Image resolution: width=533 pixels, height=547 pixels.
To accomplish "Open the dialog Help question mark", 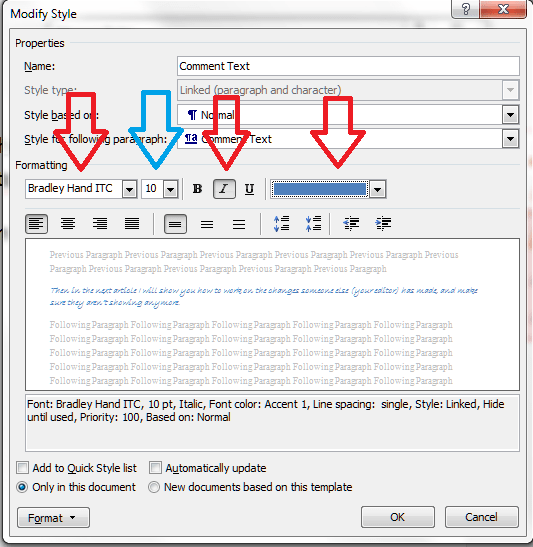I will click(465, 9).
